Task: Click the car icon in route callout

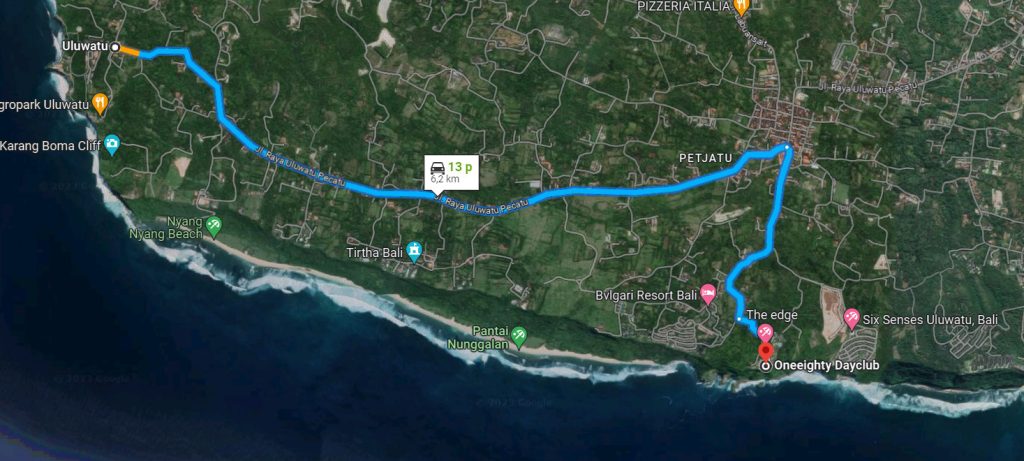Action: (x=438, y=168)
